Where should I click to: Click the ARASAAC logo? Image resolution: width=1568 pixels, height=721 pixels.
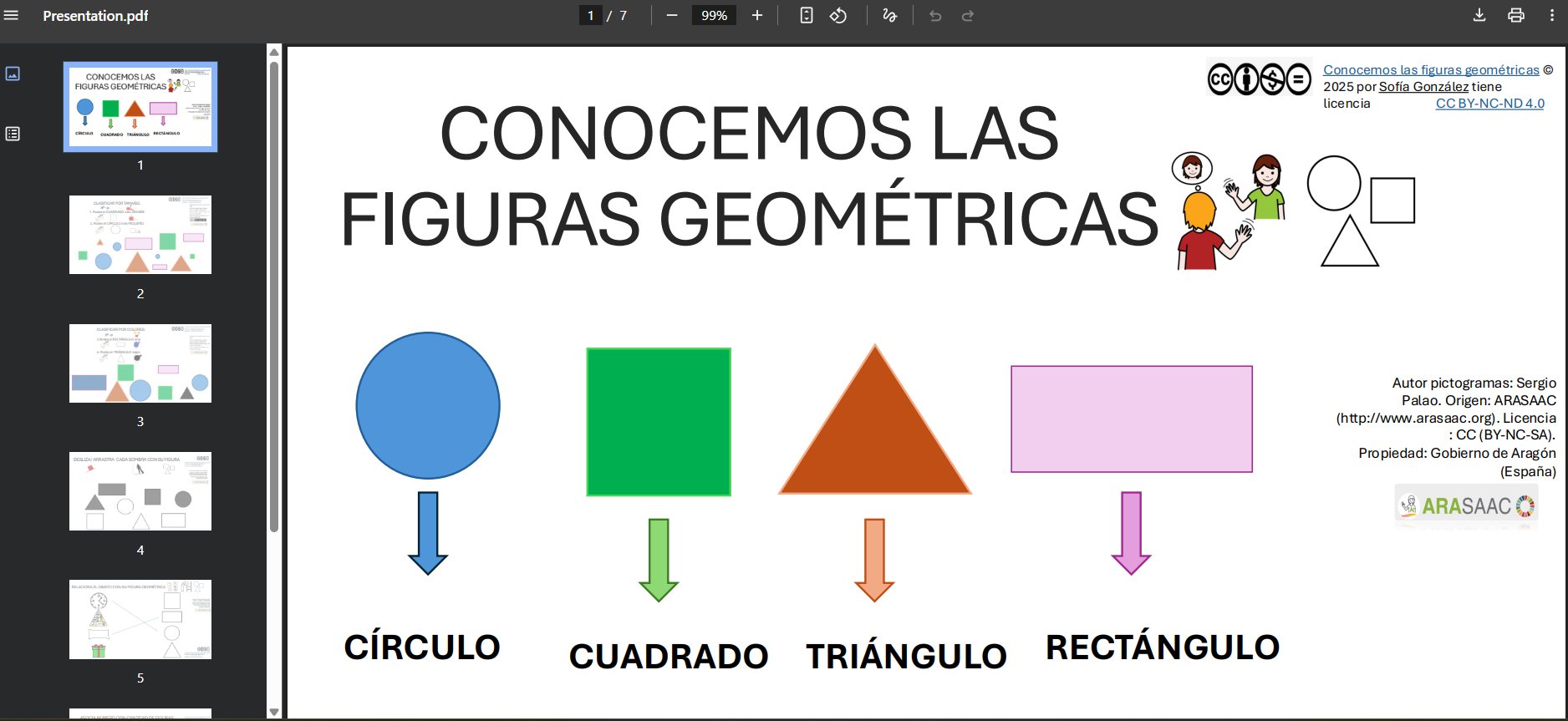(1467, 505)
